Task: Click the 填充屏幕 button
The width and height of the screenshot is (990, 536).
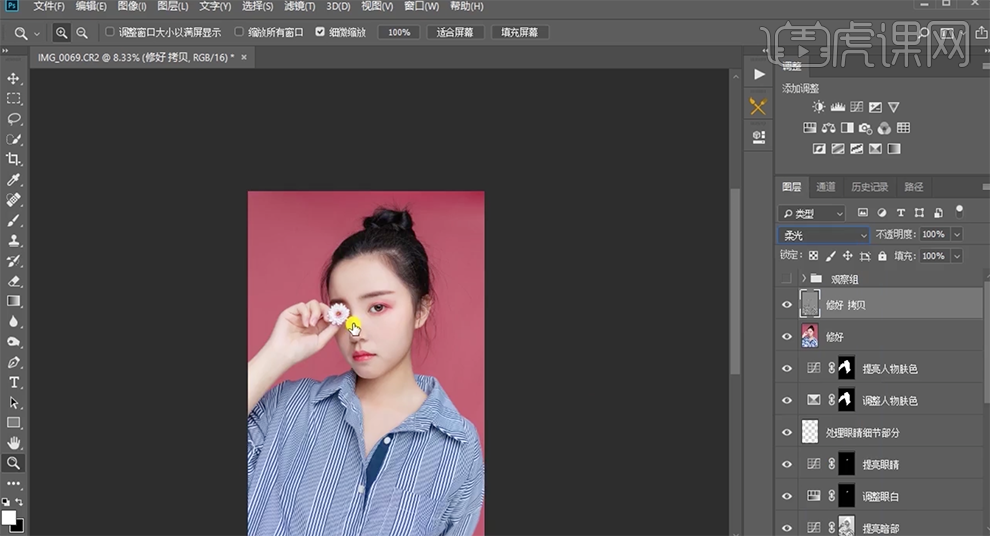Action: click(518, 32)
